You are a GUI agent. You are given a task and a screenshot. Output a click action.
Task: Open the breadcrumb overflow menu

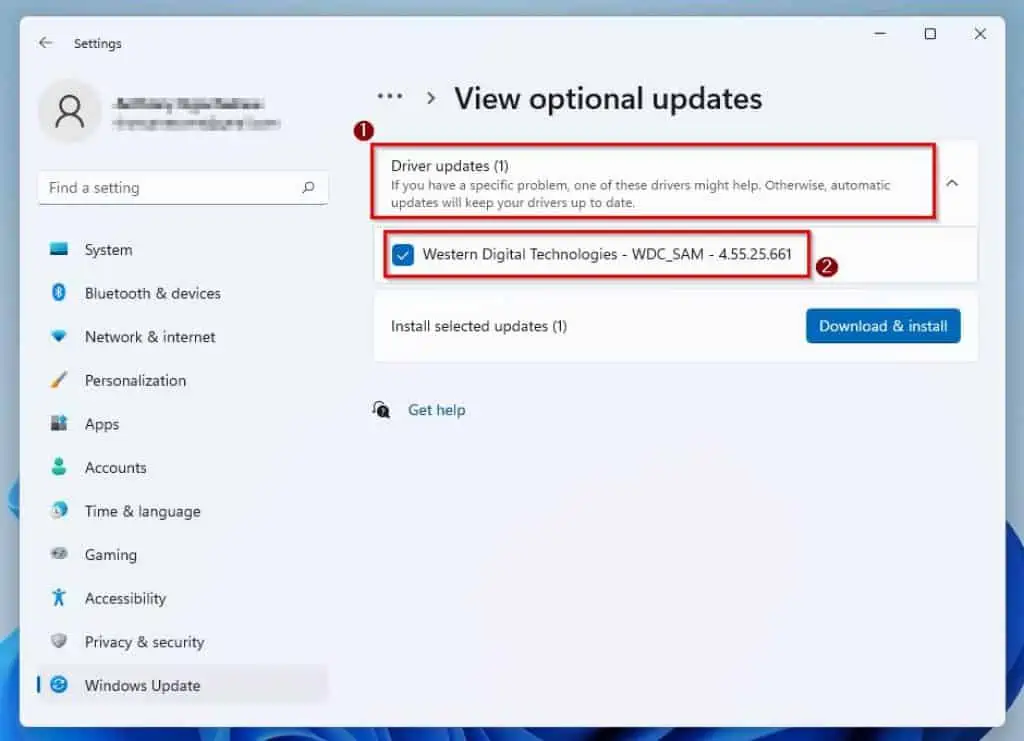tap(389, 97)
